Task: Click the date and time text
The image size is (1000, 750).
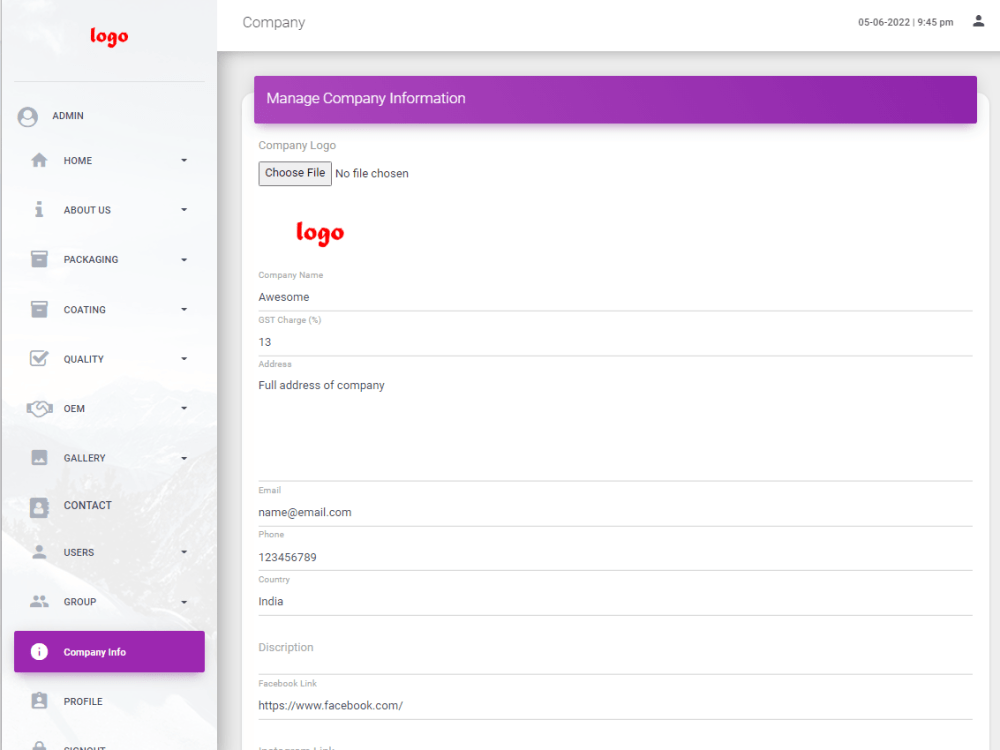Action: tap(906, 22)
